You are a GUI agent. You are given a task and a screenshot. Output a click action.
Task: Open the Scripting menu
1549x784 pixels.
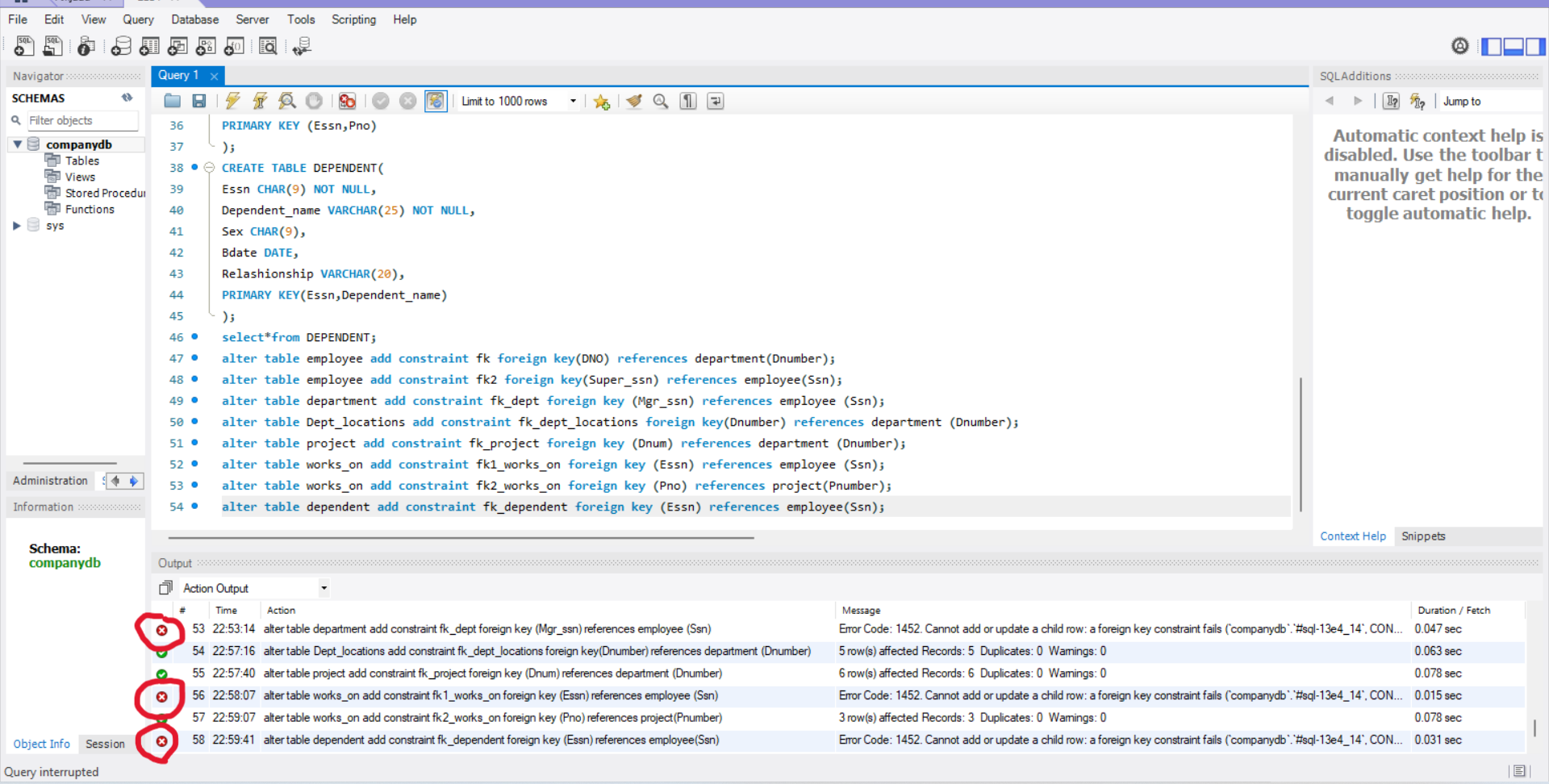coord(353,19)
